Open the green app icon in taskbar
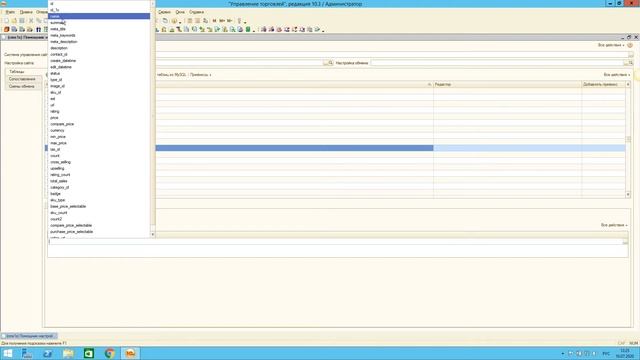The image size is (640, 360). click(x=89, y=353)
